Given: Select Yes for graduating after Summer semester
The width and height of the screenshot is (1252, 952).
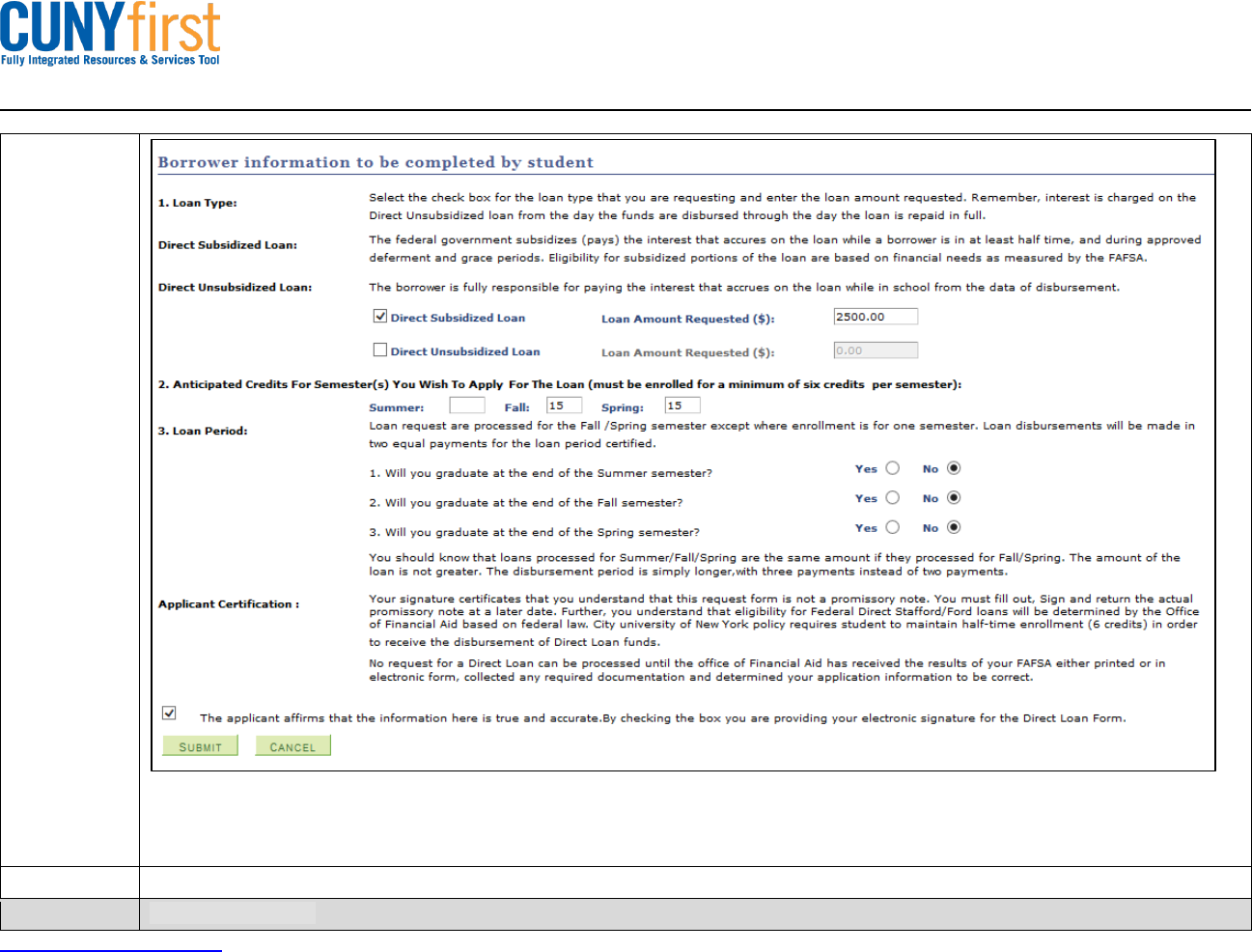Looking at the screenshot, I should 893,468.
